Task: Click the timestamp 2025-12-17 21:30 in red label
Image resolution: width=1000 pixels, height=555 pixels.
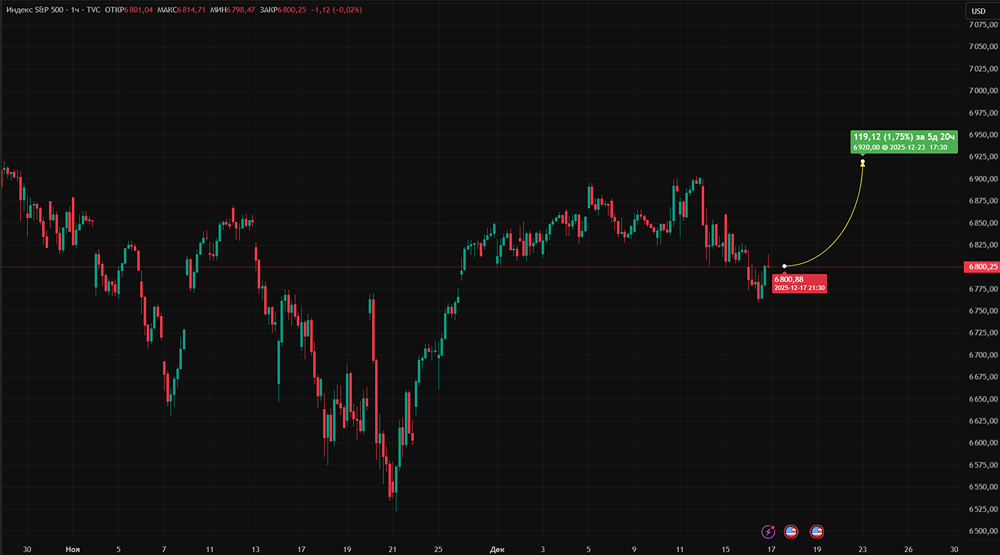Action: (x=800, y=288)
